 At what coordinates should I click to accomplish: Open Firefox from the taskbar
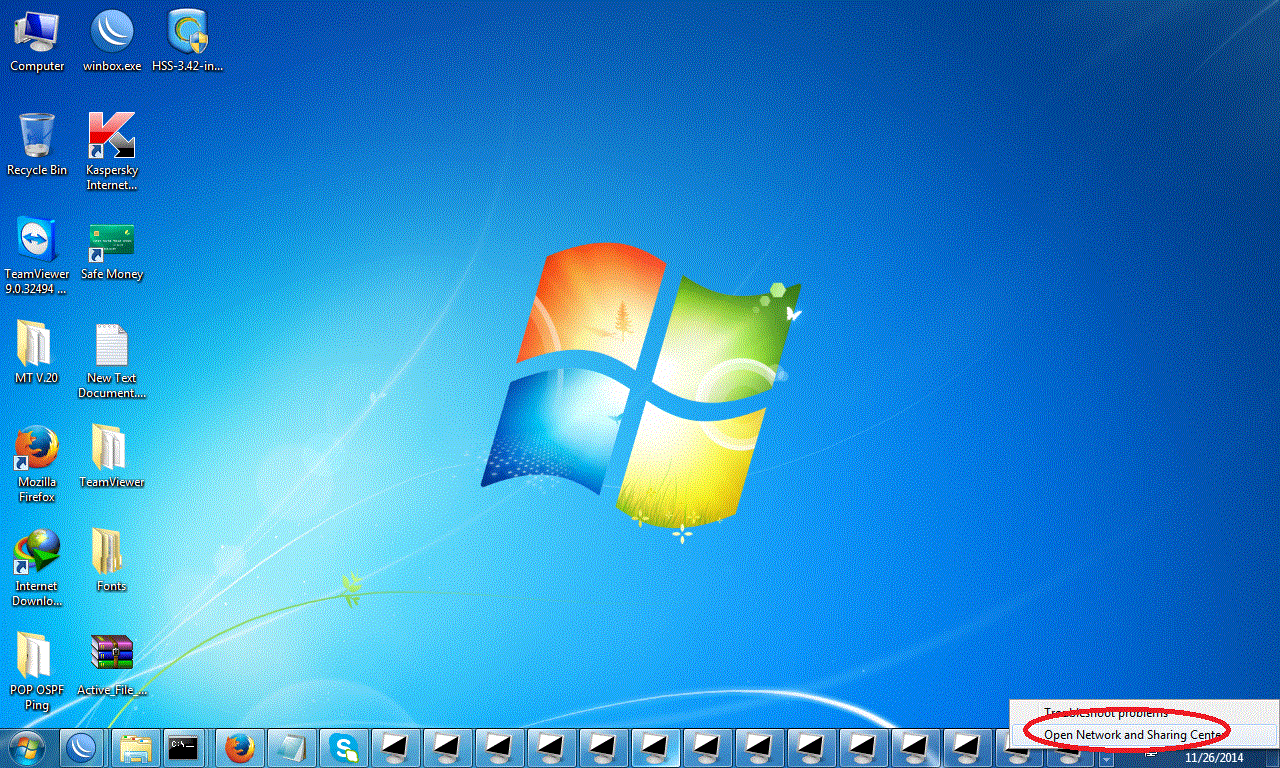239,748
